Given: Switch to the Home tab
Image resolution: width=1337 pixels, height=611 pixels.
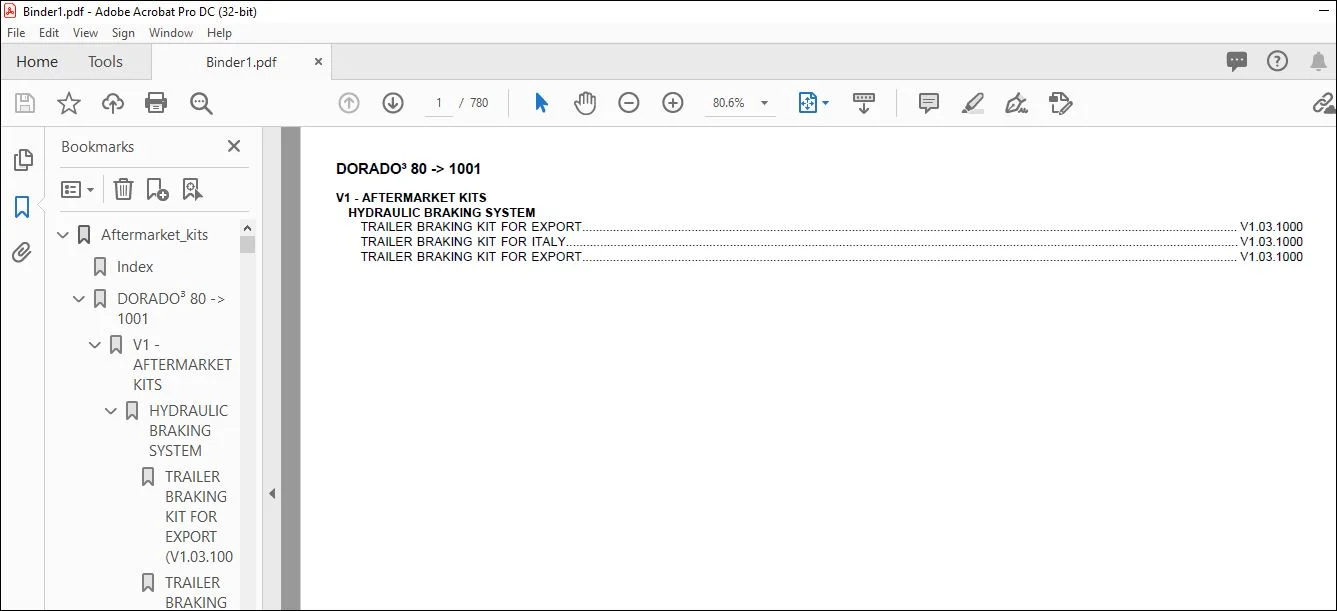Looking at the screenshot, I should pyautogui.click(x=37, y=62).
